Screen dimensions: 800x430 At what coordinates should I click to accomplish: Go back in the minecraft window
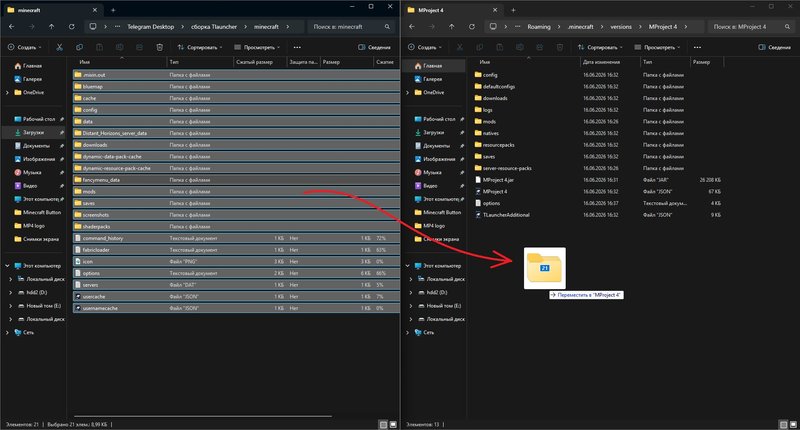point(12,27)
